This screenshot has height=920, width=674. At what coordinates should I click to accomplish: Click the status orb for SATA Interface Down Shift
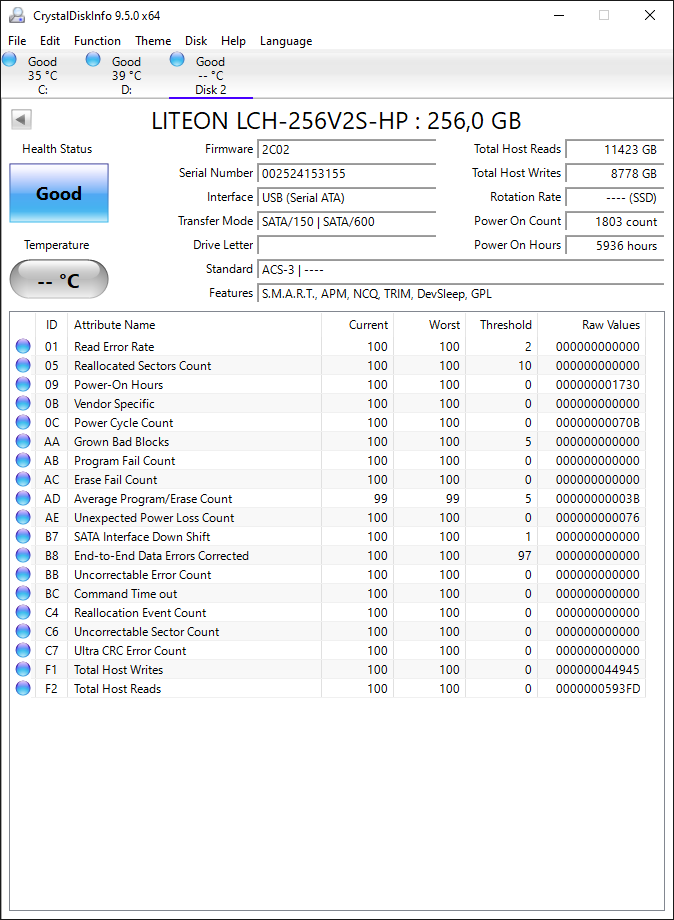tap(23, 536)
